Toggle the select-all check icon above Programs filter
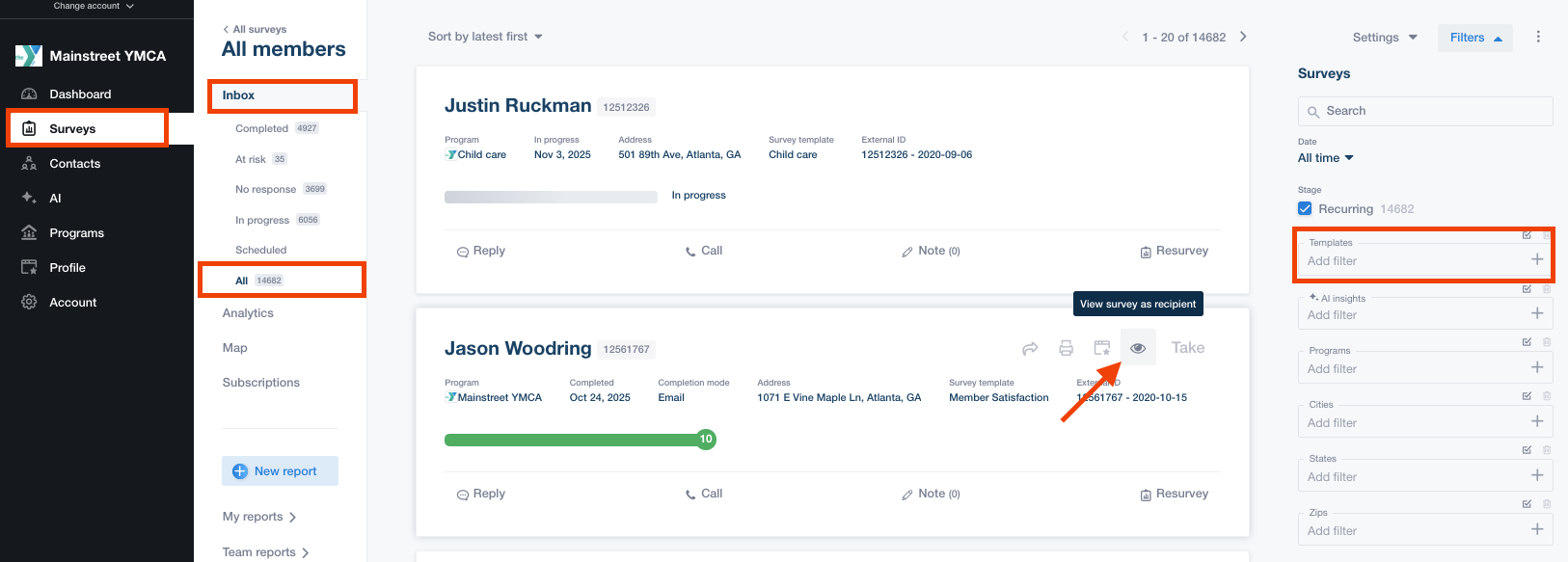The image size is (1568, 562). point(1527,342)
